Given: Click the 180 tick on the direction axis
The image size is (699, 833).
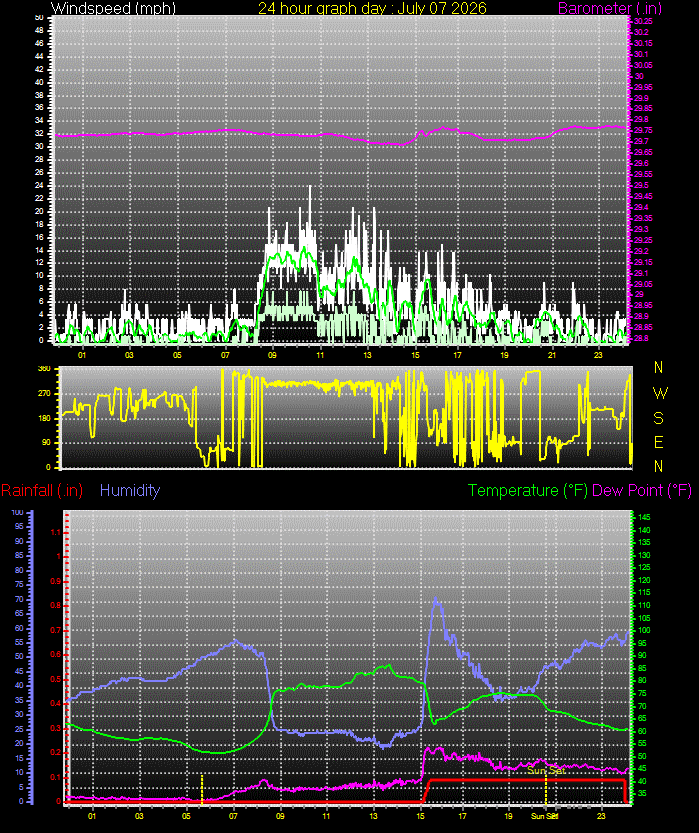Looking at the screenshot, I should coord(44,418).
